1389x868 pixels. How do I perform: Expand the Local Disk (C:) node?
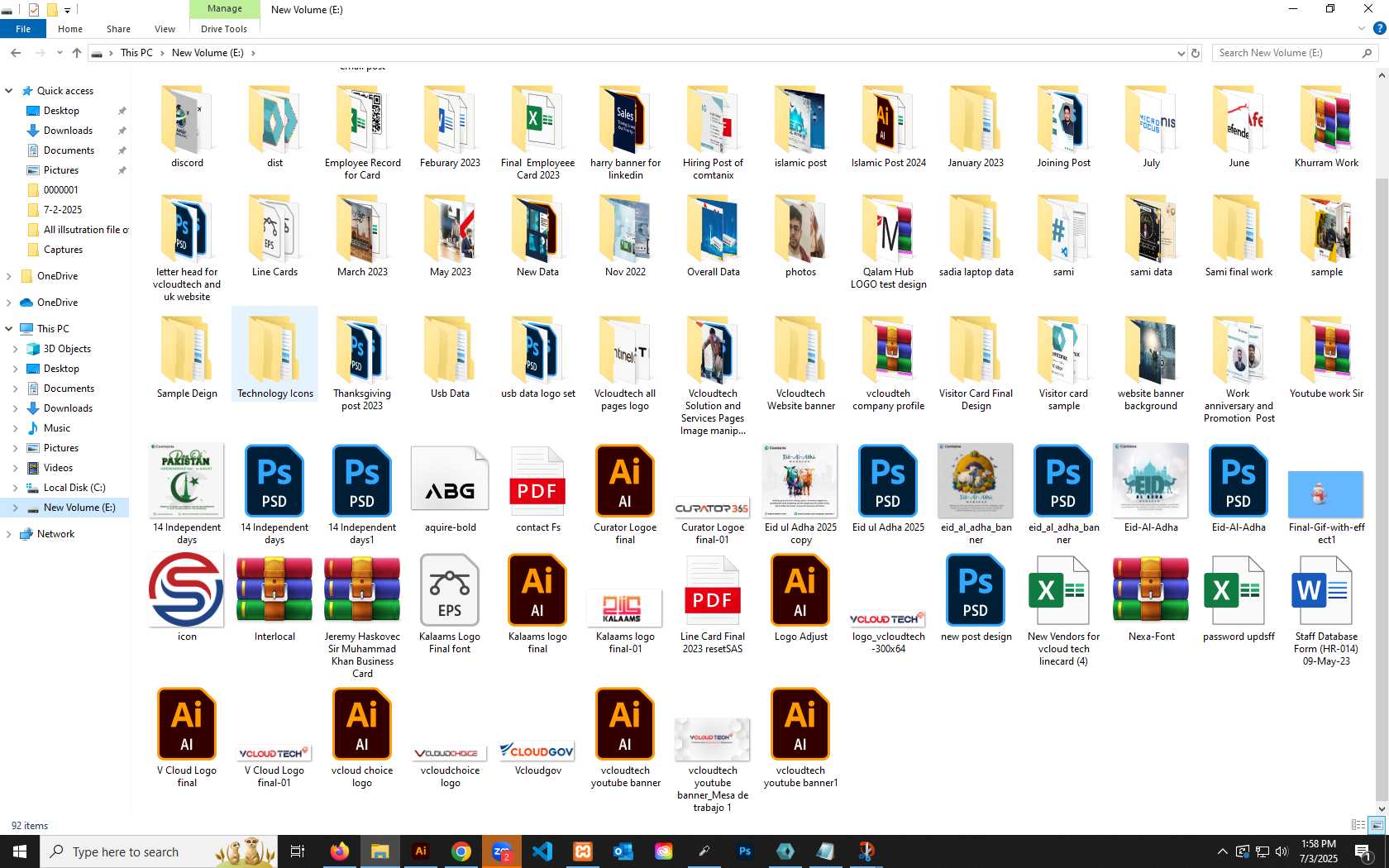point(15,488)
